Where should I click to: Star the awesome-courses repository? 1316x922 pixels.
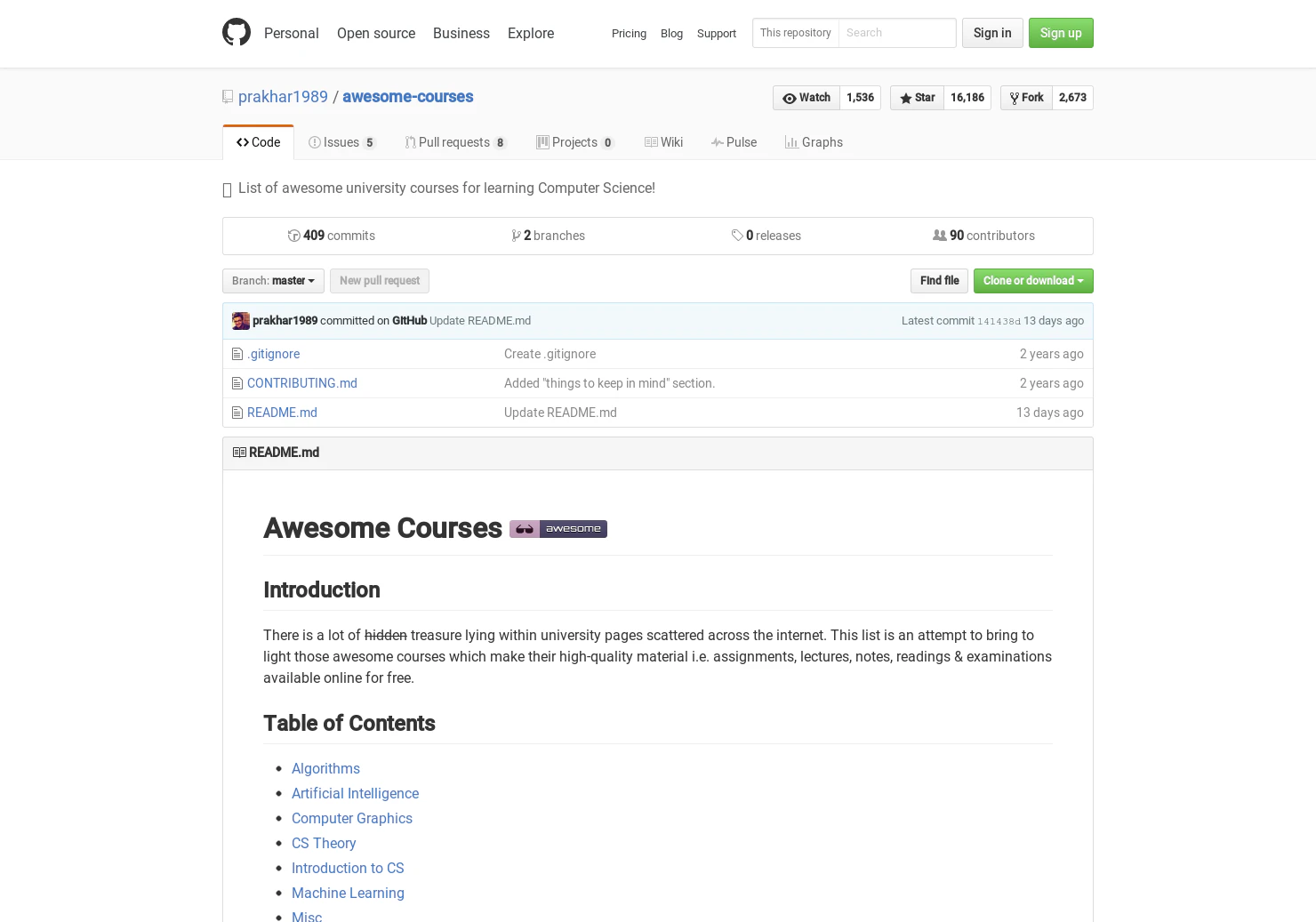tap(917, 98)
